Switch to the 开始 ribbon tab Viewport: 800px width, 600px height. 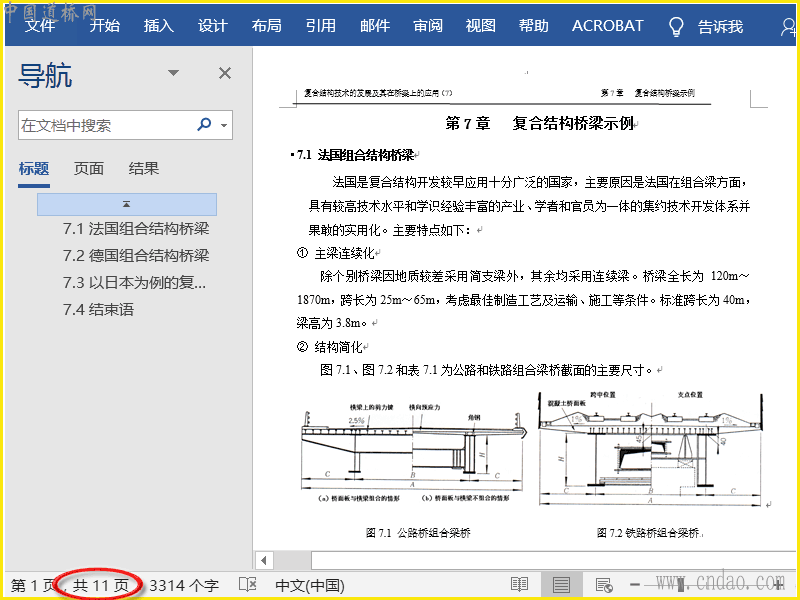[x=105, y=26]
